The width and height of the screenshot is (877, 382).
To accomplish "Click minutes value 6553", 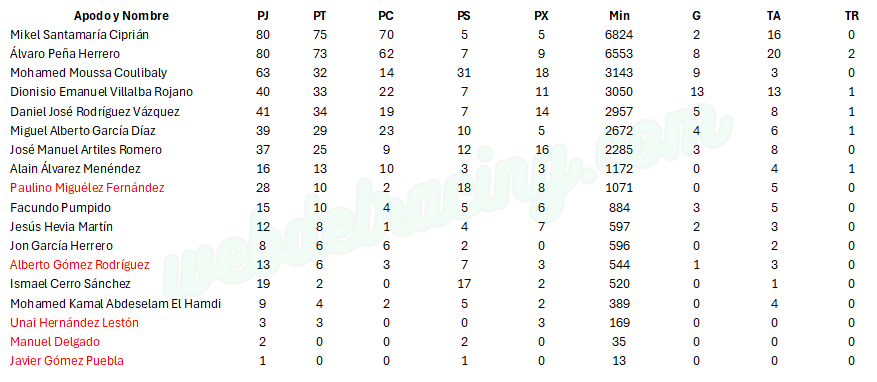I will [x=619, y=54].
